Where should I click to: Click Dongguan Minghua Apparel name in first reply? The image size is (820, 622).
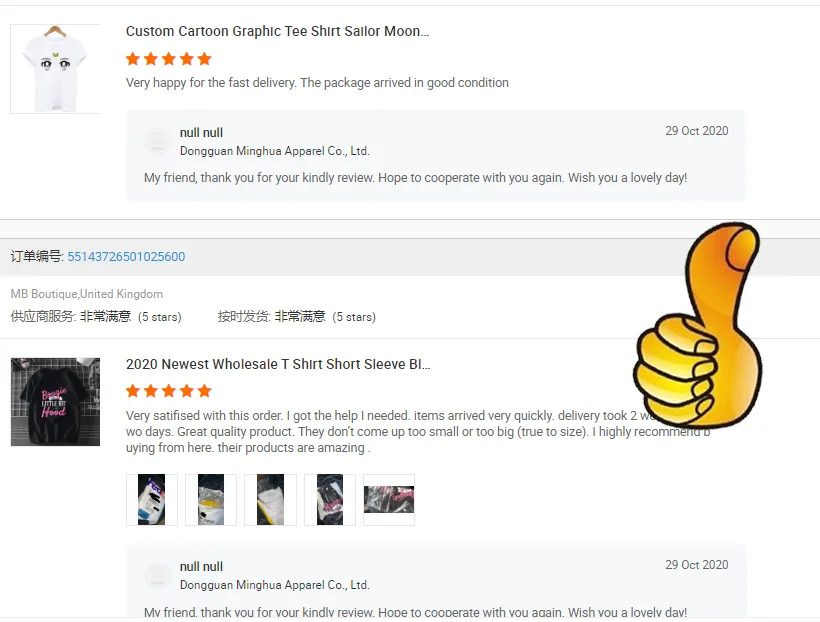coord(275,151)
